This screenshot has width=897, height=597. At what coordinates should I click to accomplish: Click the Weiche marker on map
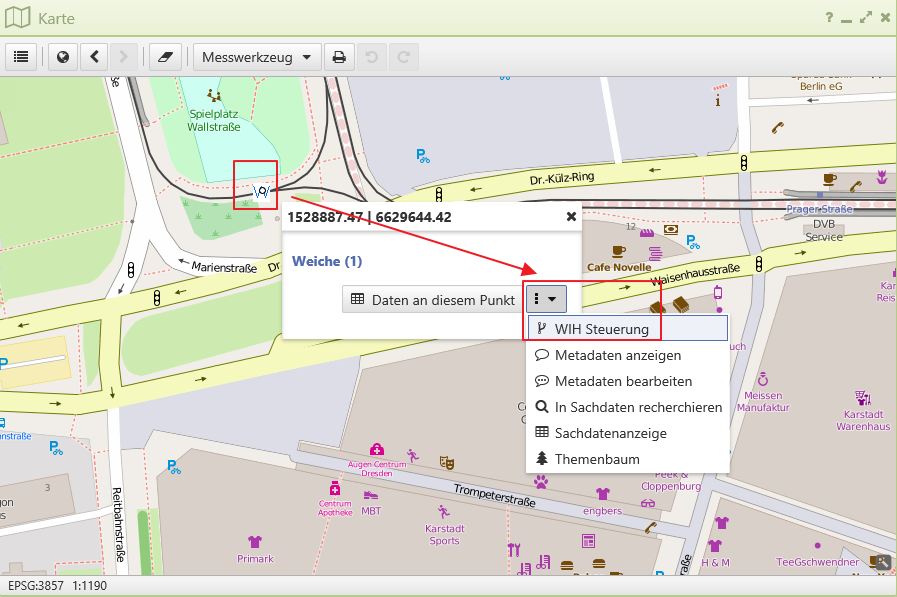262,189
